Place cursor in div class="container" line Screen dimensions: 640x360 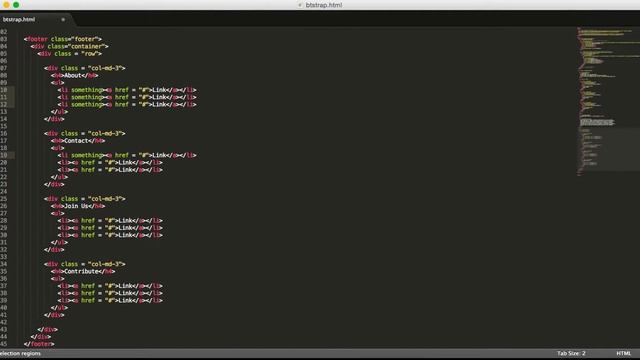pyautogui.click(x=69, y=47)
